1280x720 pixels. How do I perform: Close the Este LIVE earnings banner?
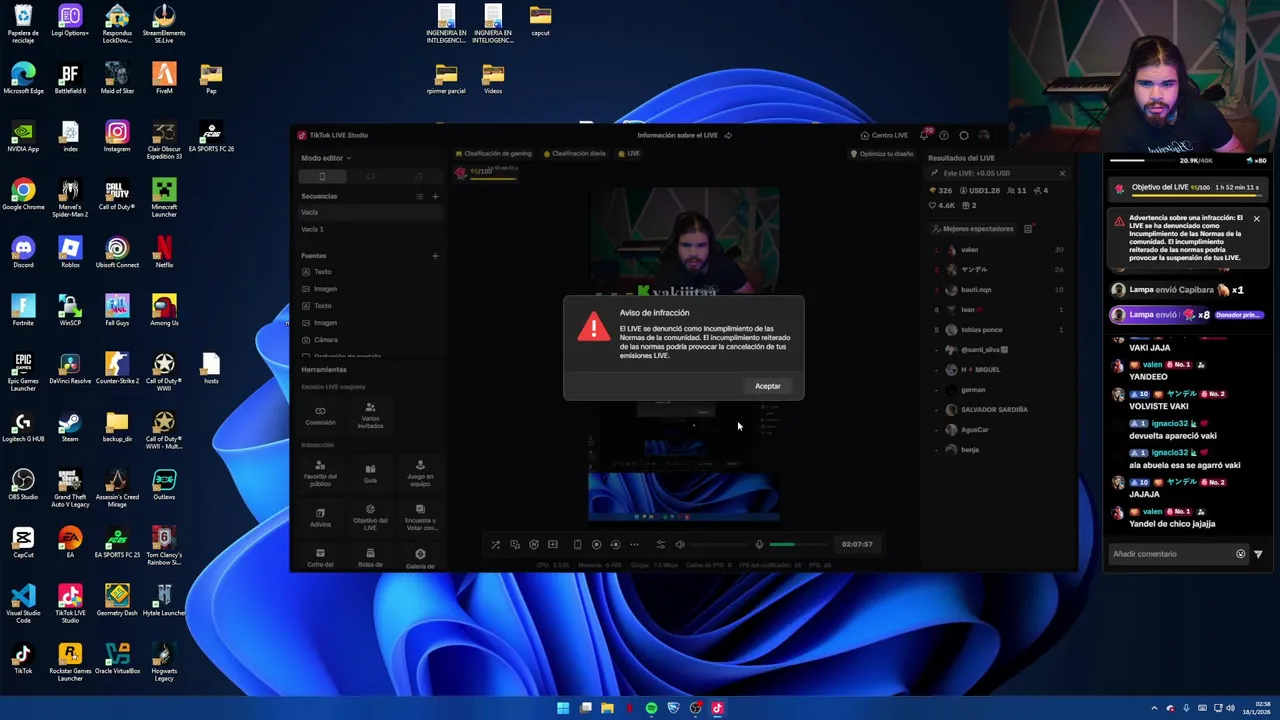pyautogui.click(x=1062, y=173)
